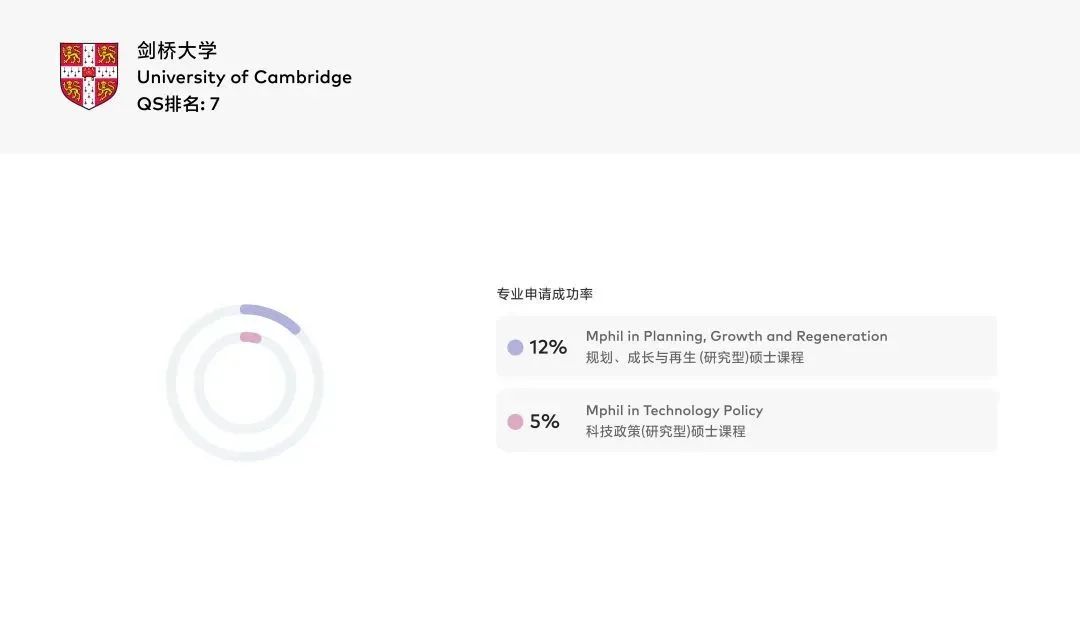Click the 科技政策(研究型)硕士课程 subtitle
This screenshot has width=1080, height=634.
665,431
